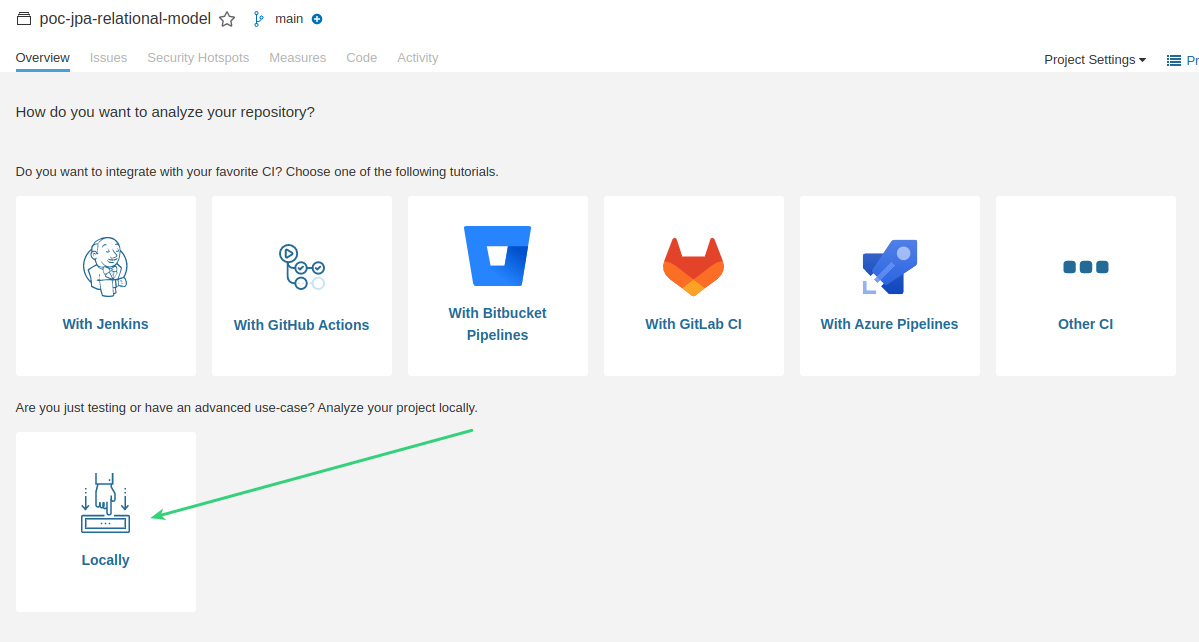Click the 'favorite CI' instruction sentence
This screenshot has height=642, width=1199.
pos(257,172)
